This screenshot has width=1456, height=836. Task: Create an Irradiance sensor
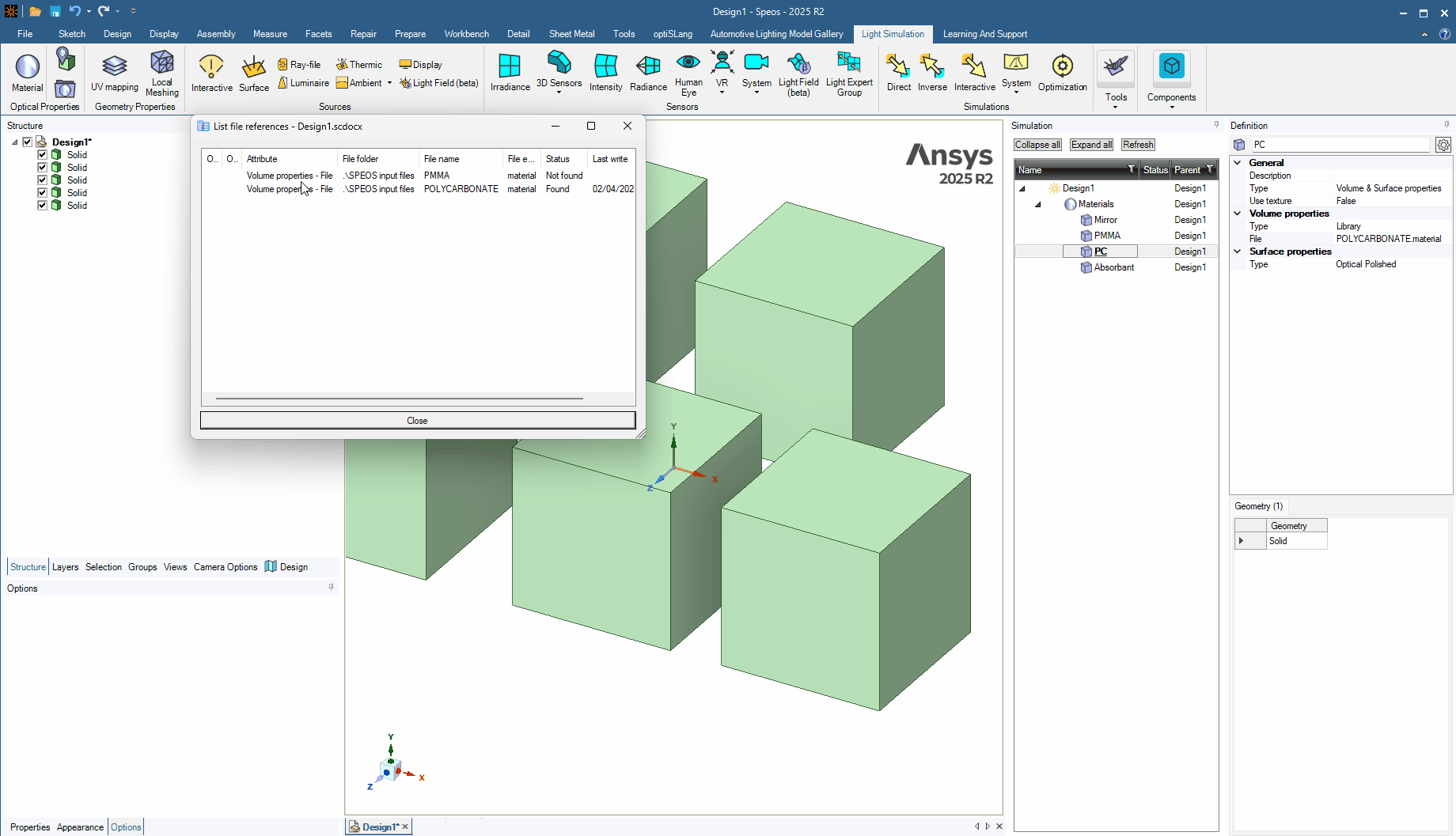tap(510, 73)
